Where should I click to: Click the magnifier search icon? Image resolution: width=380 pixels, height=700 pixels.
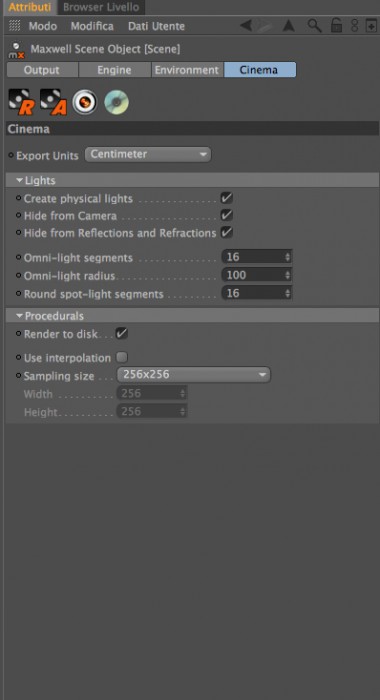[x=314, y=25]
